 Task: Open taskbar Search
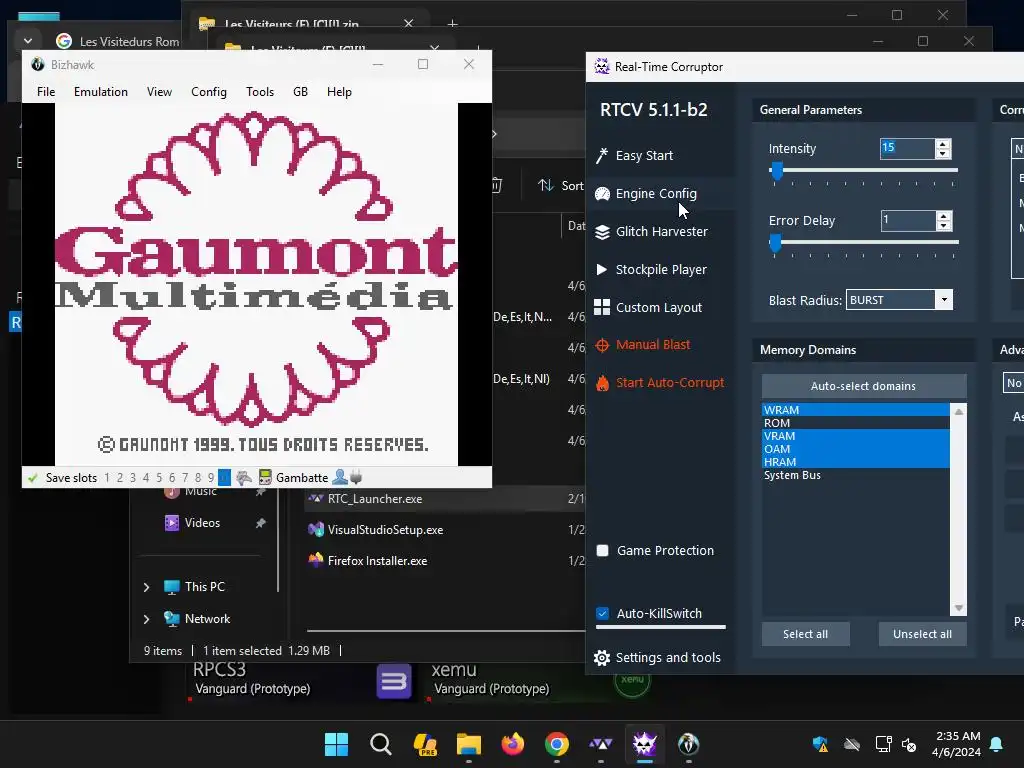point(380,744)
